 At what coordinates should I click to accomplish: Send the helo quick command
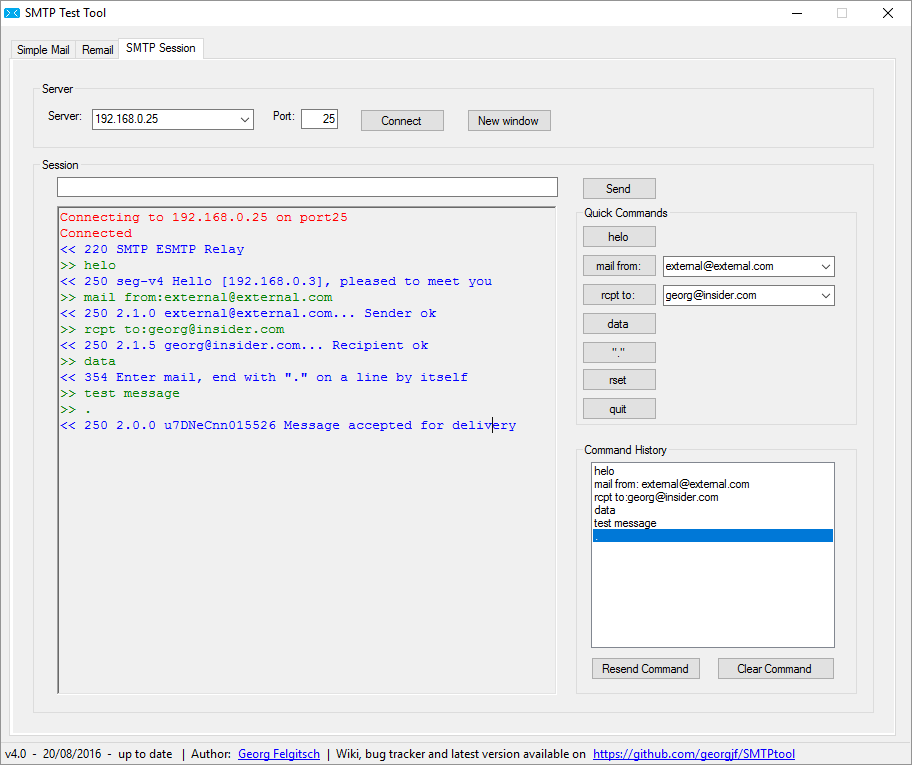pyautogui.click(x=619, y=237)
